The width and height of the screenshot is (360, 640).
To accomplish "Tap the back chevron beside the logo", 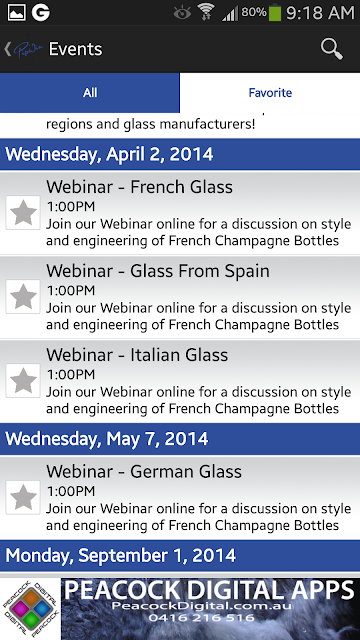I will 7,49.
